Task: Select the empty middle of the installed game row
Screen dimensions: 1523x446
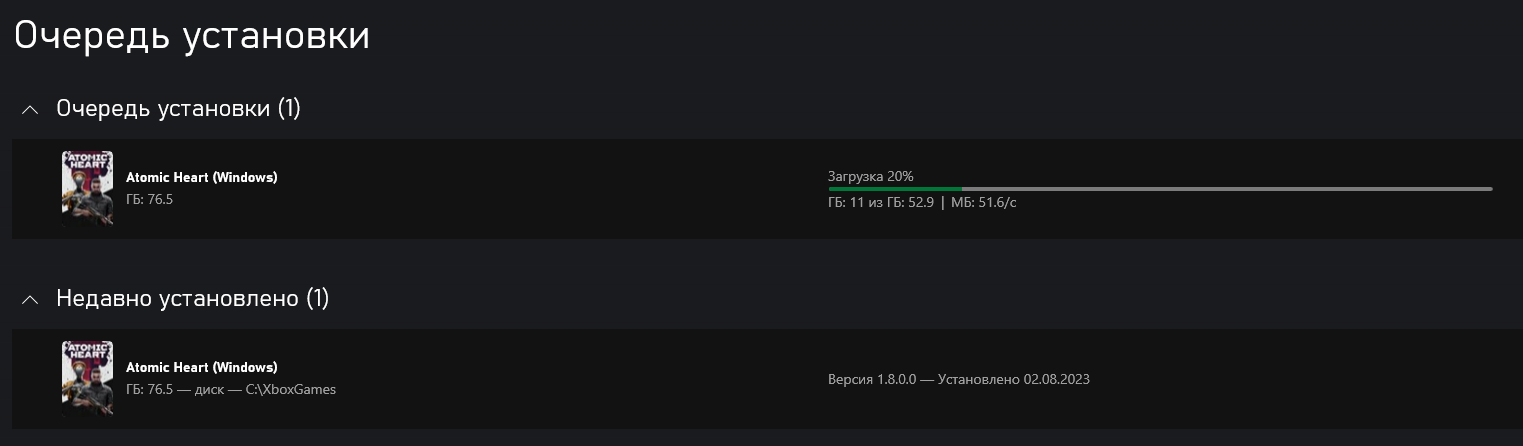Action: click(x=580, y=378)
